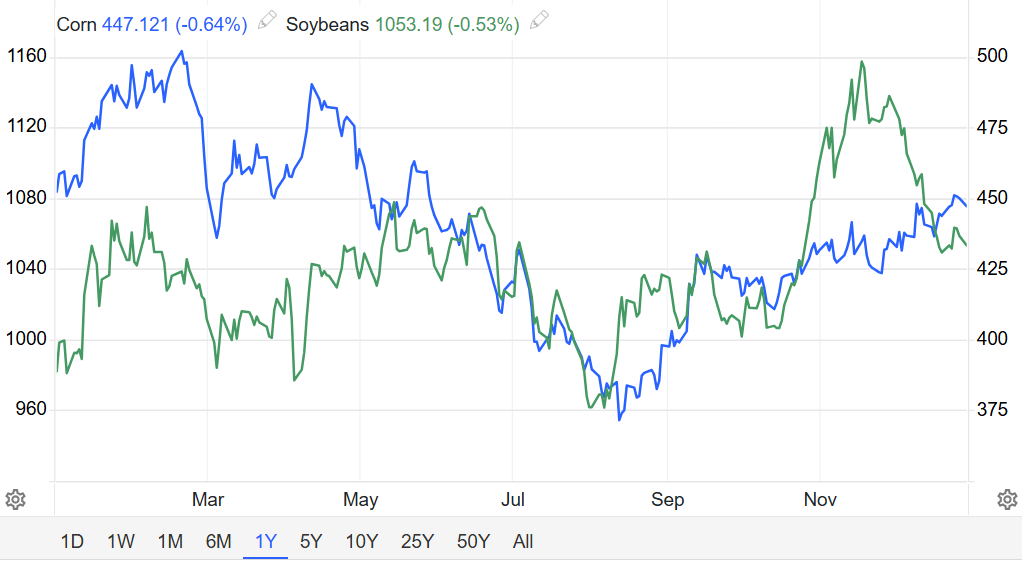Screen dimensions: 1022x566
Task: Switch to the 1W time range
Action: click(x=120, y=542)
